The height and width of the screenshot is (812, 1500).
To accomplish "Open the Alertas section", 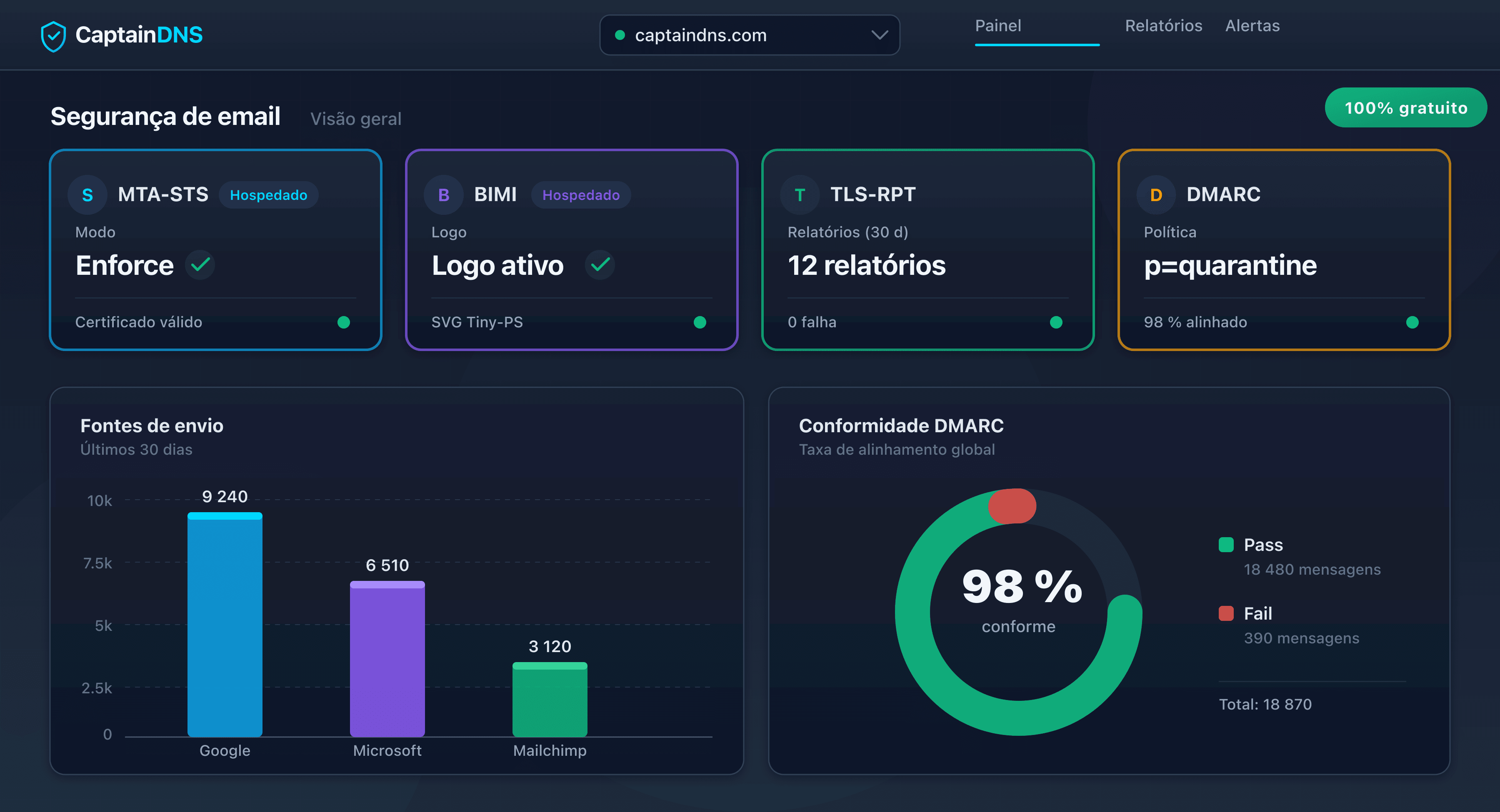I will 1252,26.
